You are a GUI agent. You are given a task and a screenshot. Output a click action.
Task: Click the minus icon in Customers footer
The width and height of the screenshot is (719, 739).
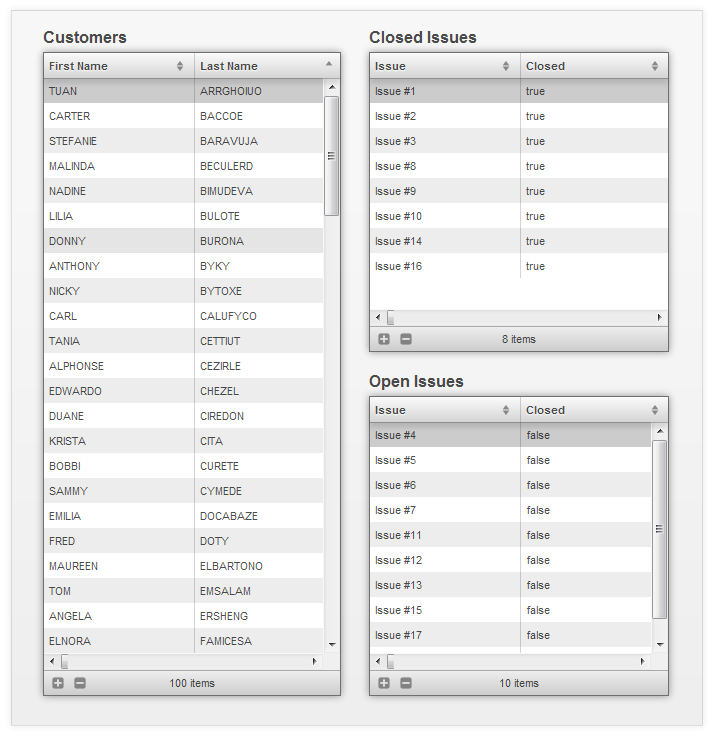pos(80,683)
